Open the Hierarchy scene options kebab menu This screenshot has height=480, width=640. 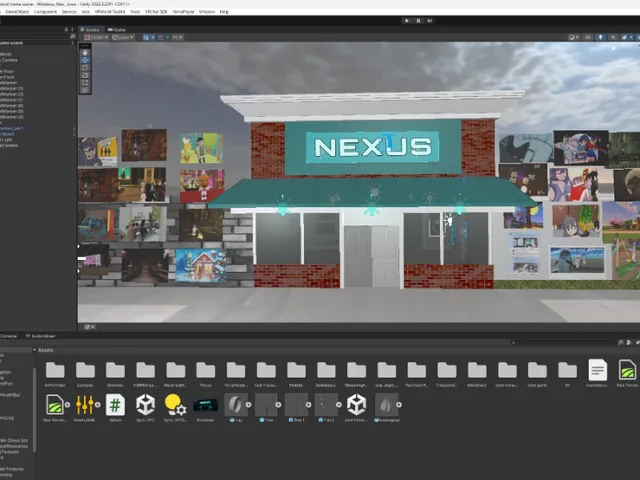[73, 43]
